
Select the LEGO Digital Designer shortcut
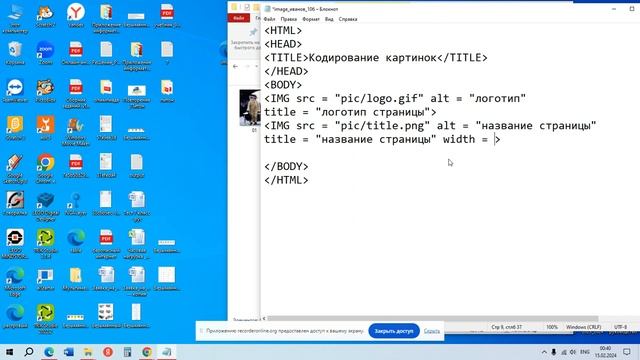click(x=45, y=206)
